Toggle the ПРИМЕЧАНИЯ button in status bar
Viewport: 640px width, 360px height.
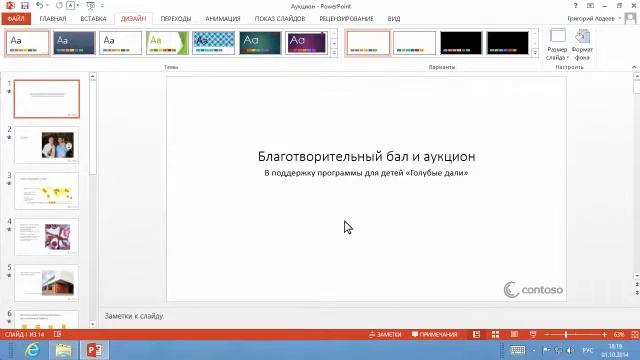click(x=434, y=334)
